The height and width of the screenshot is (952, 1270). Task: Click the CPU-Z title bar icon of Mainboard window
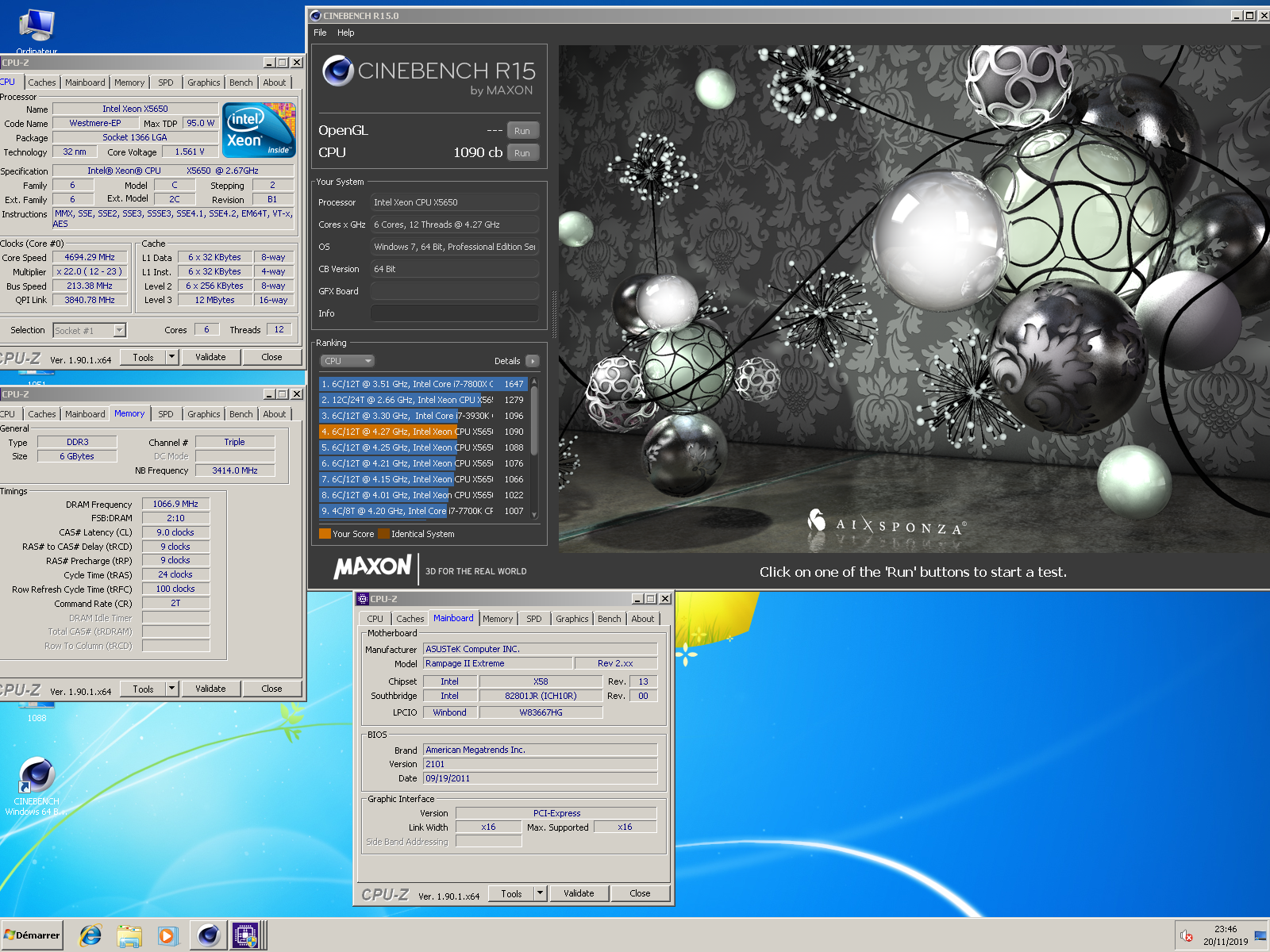[x=362, y=599]
